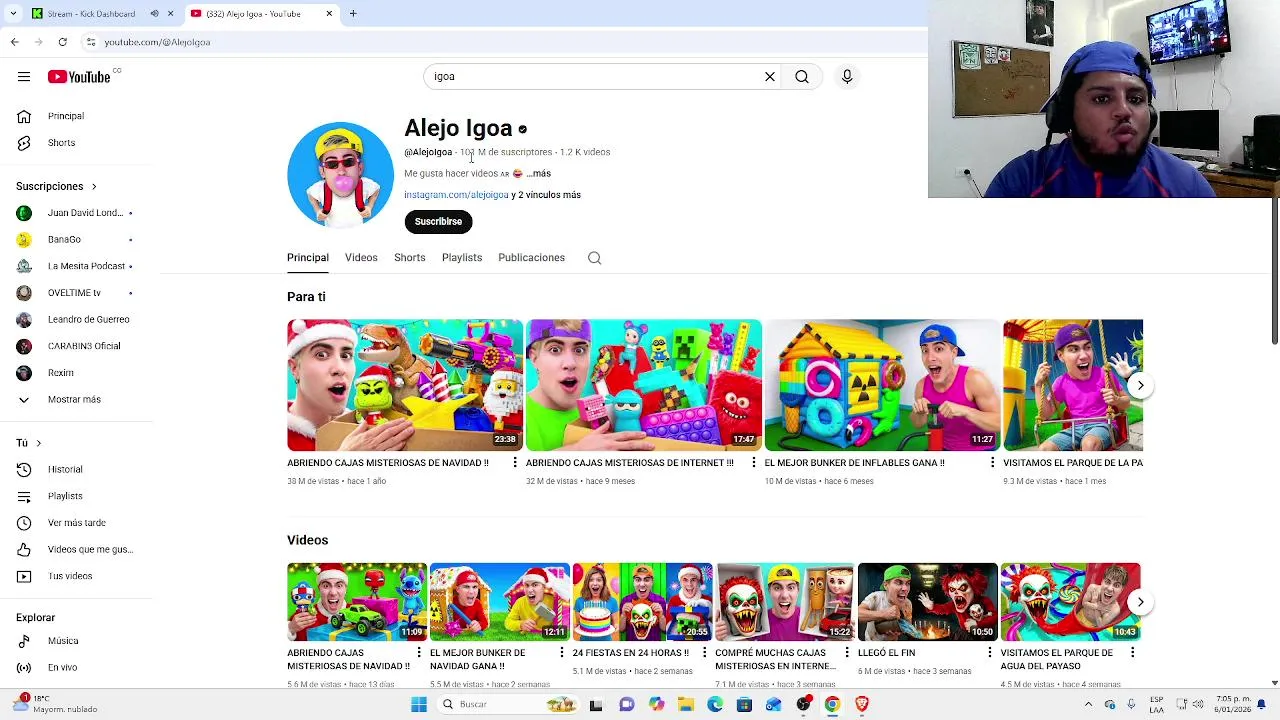Click Suscribirse button
Screen dimensions: 1280x720
pyautogui.click(x=438, y=222)
